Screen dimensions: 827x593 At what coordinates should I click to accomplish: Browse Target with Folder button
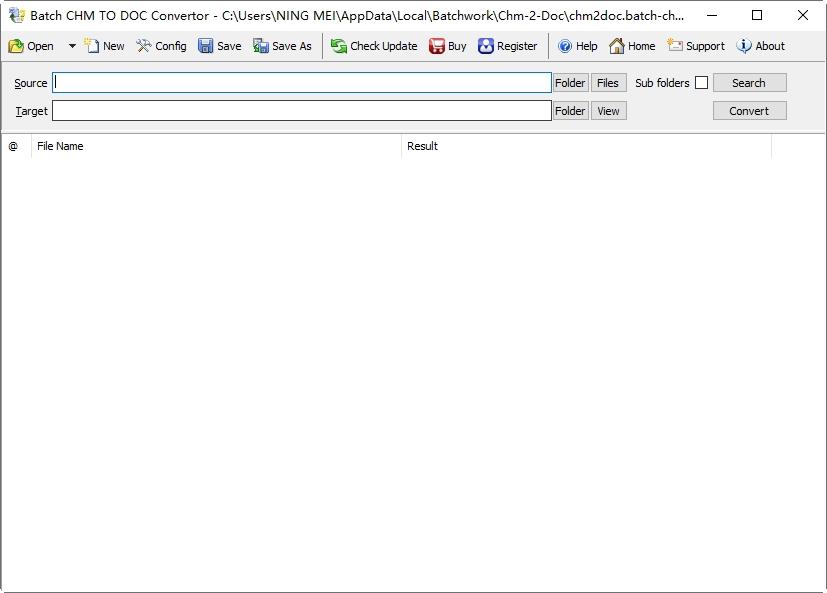[570, 111]
